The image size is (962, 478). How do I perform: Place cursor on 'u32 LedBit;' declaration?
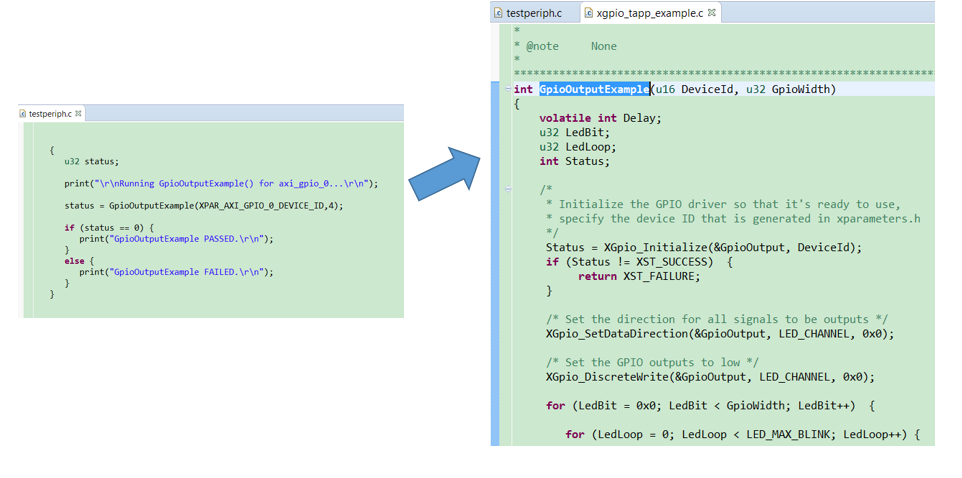click(x=574, y=133)
